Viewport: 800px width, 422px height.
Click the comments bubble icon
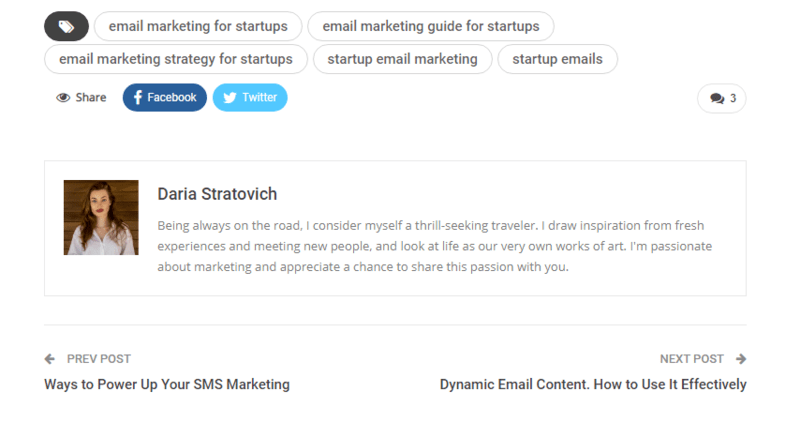click(716, 99)
